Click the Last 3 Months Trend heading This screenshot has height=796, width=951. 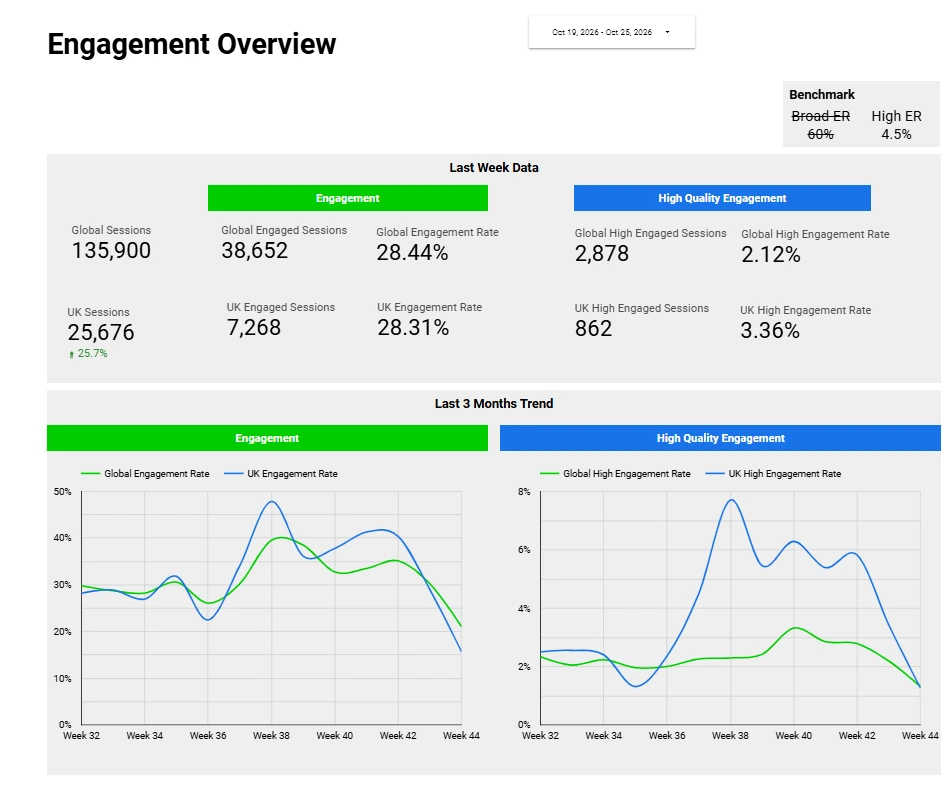click(x=494, y=403)
